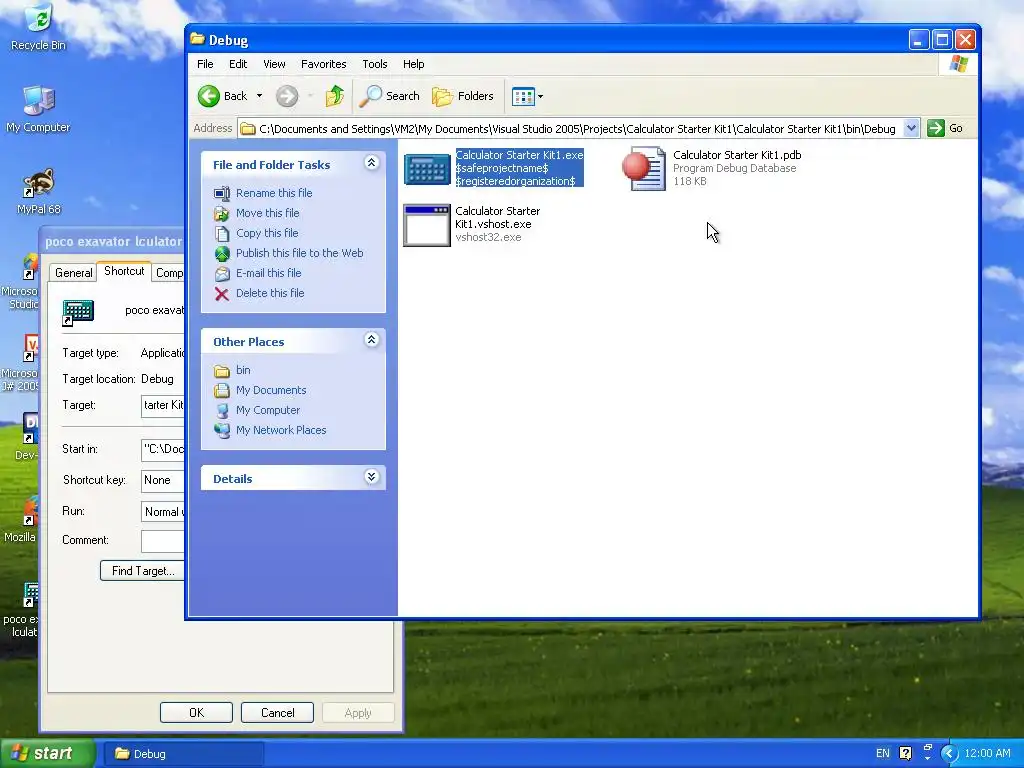
Task: Open the Back history dropdown arrow
Action: 259,96
